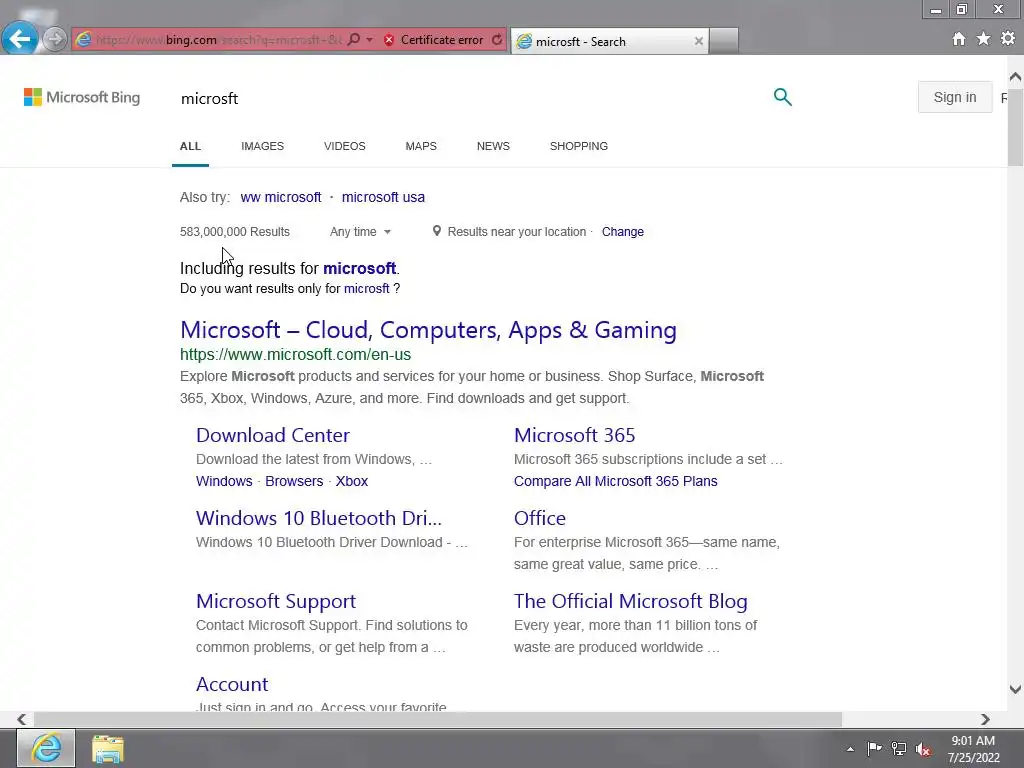This screenshot has height=768, width=1024.
Task: Open the Browsers link under Download Center
Action: point(294,481)
